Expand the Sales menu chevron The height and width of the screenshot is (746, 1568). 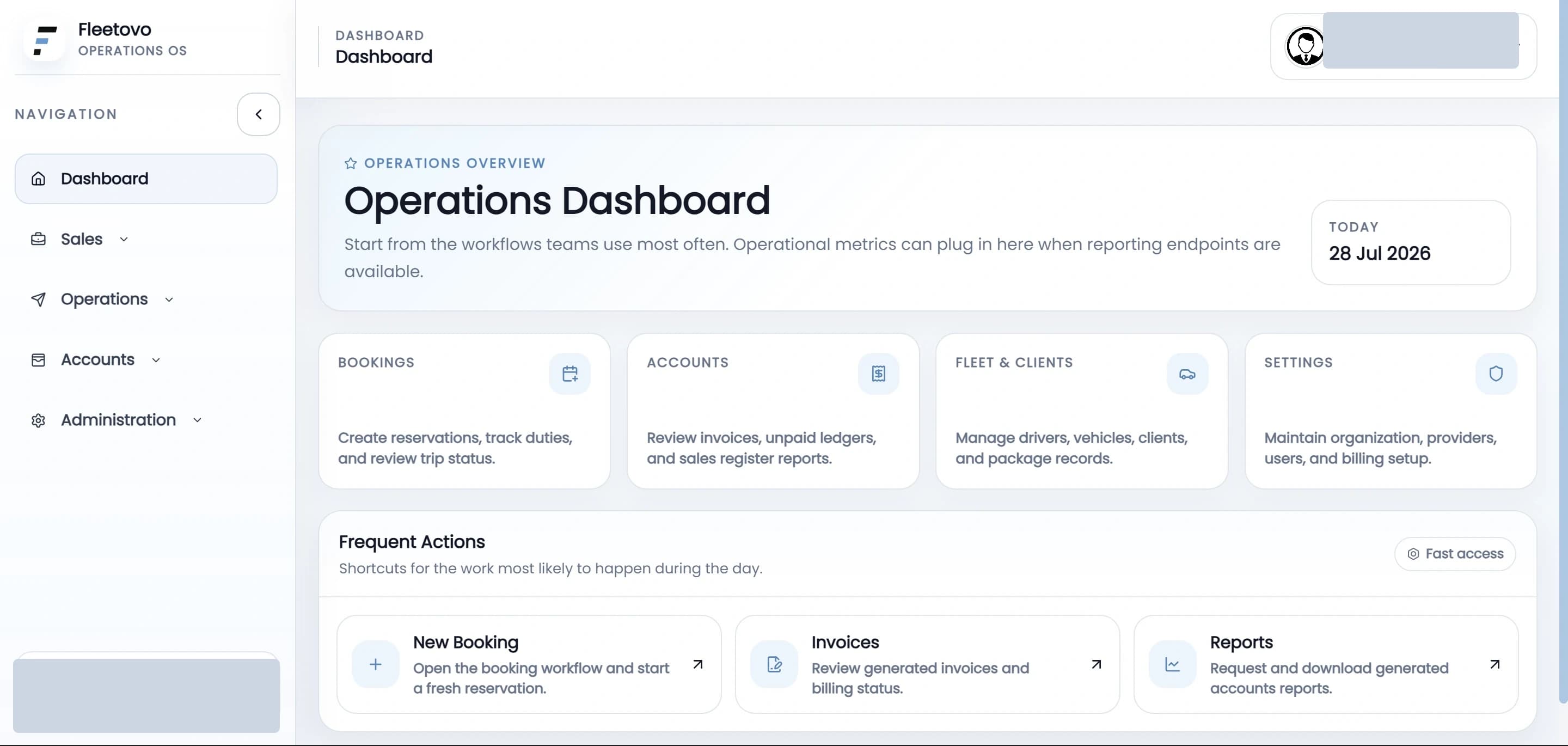coord(124,240)
